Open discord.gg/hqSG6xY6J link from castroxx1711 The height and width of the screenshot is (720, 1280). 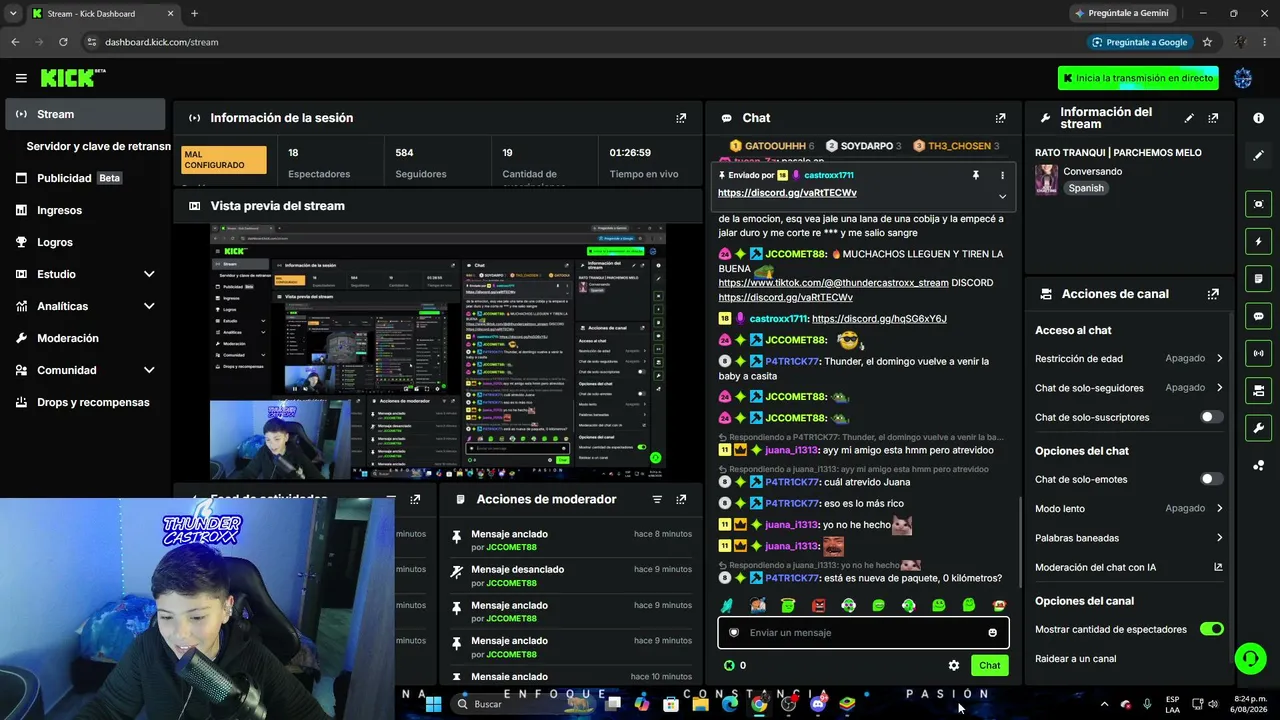click(879, 319)
